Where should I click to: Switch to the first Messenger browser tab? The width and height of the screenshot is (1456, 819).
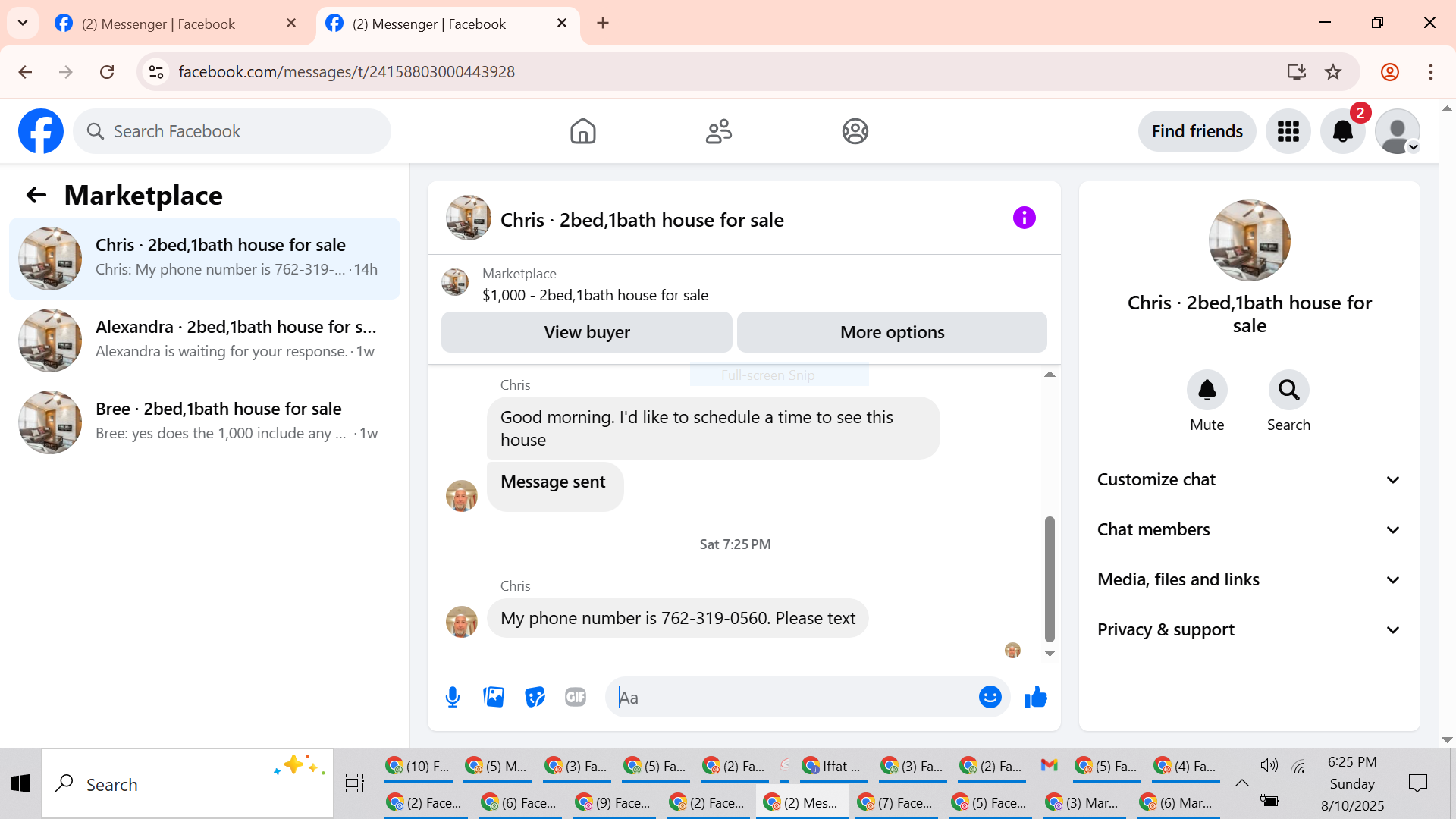coord(174,24)
